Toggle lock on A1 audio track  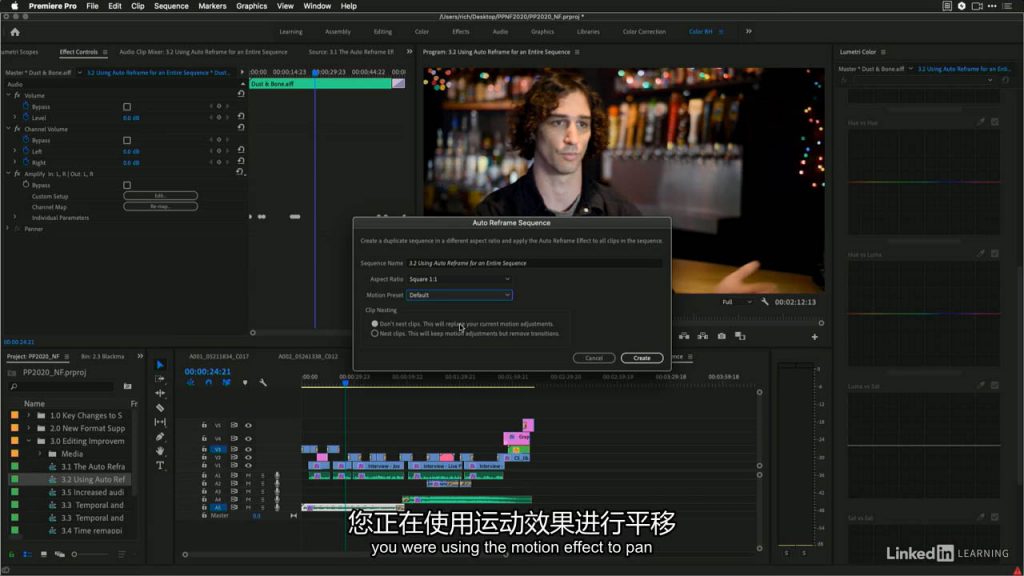click(204, 475)
